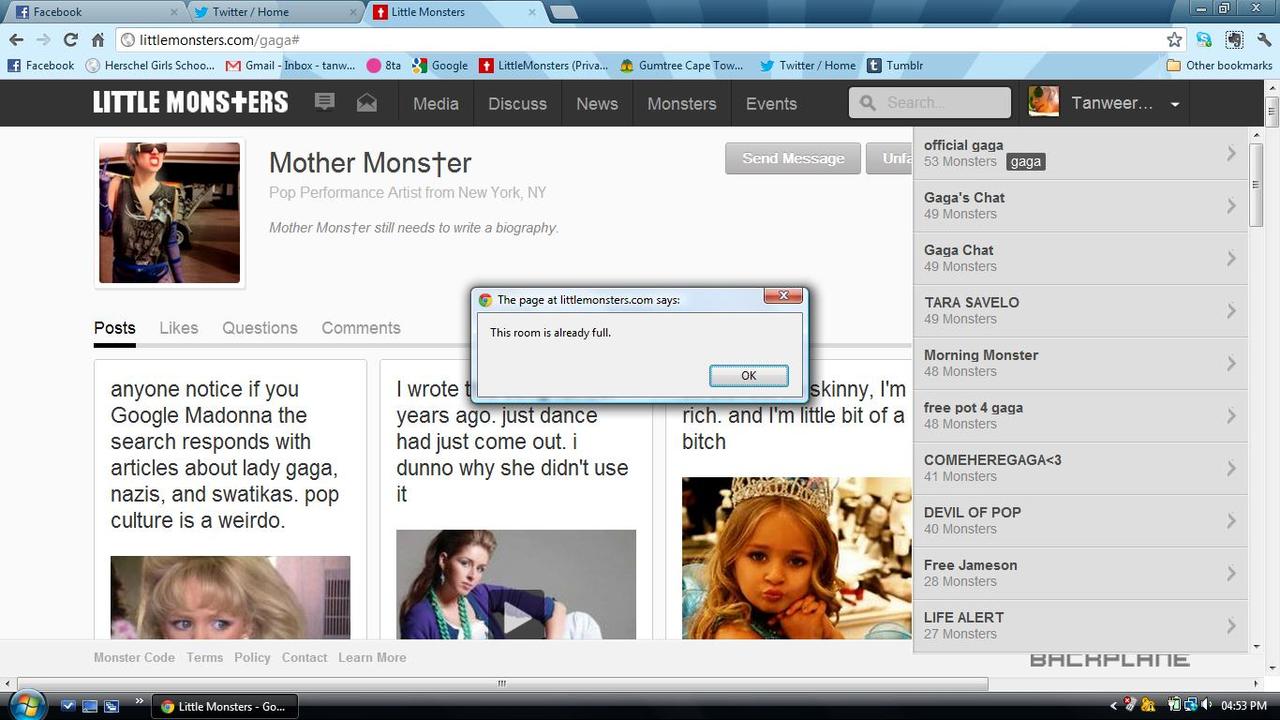Click the Little Monsters Chrome taskbar button
This screenshot has width=1280, height=720.
coord(226,706)
